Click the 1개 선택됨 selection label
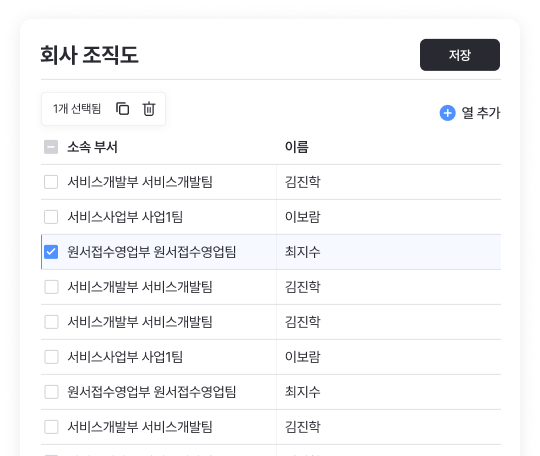Screen dimensions: 540x456 [77, 109]
